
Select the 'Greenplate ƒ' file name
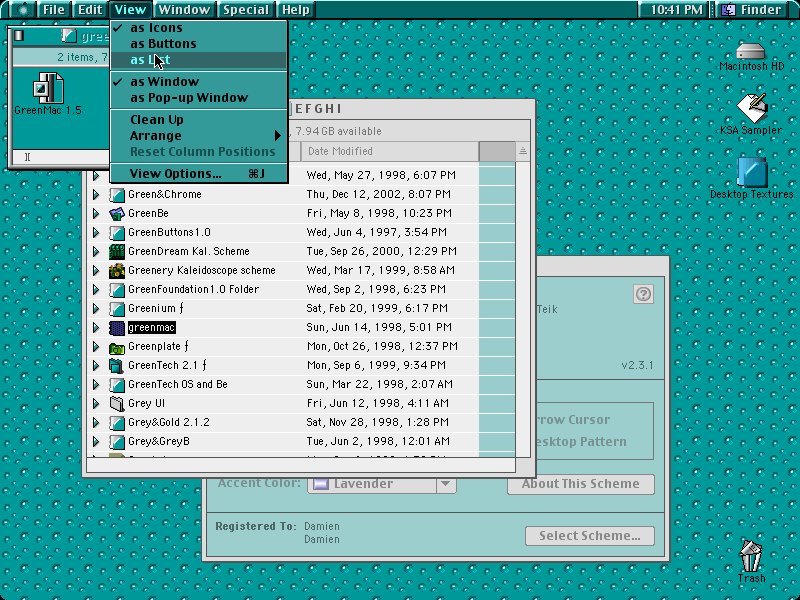[158, 347]
